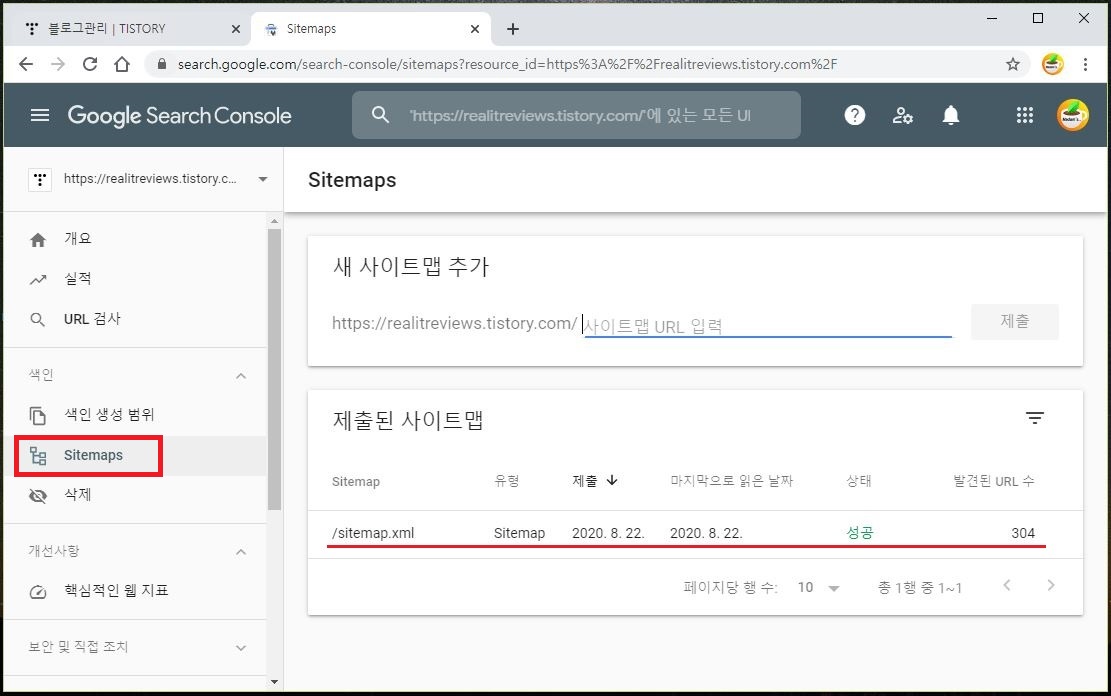Click the 성공 status text
Viewport: 1111px width, 696px height.
click(859, 533)
